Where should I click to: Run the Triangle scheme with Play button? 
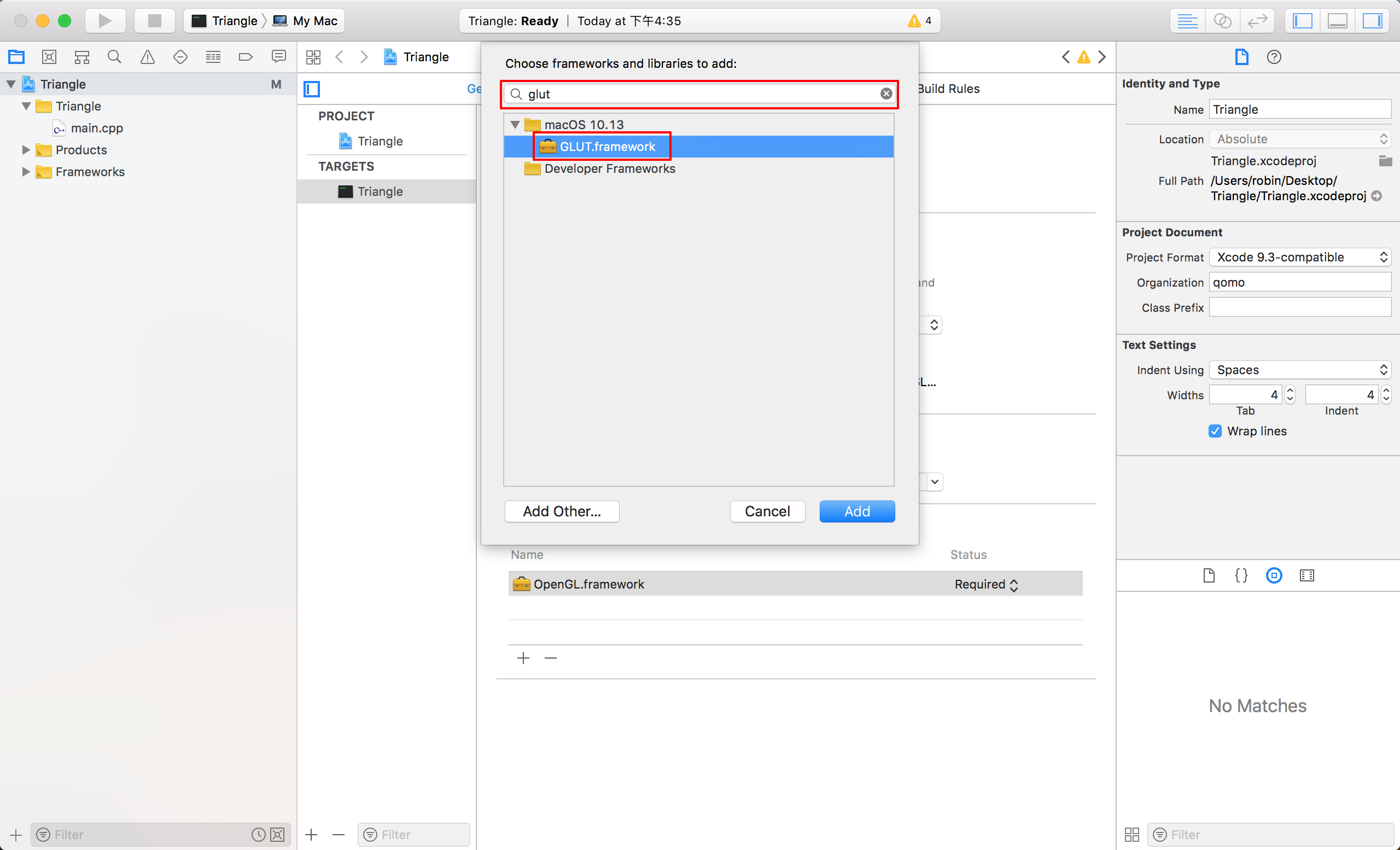click(105, 21)
